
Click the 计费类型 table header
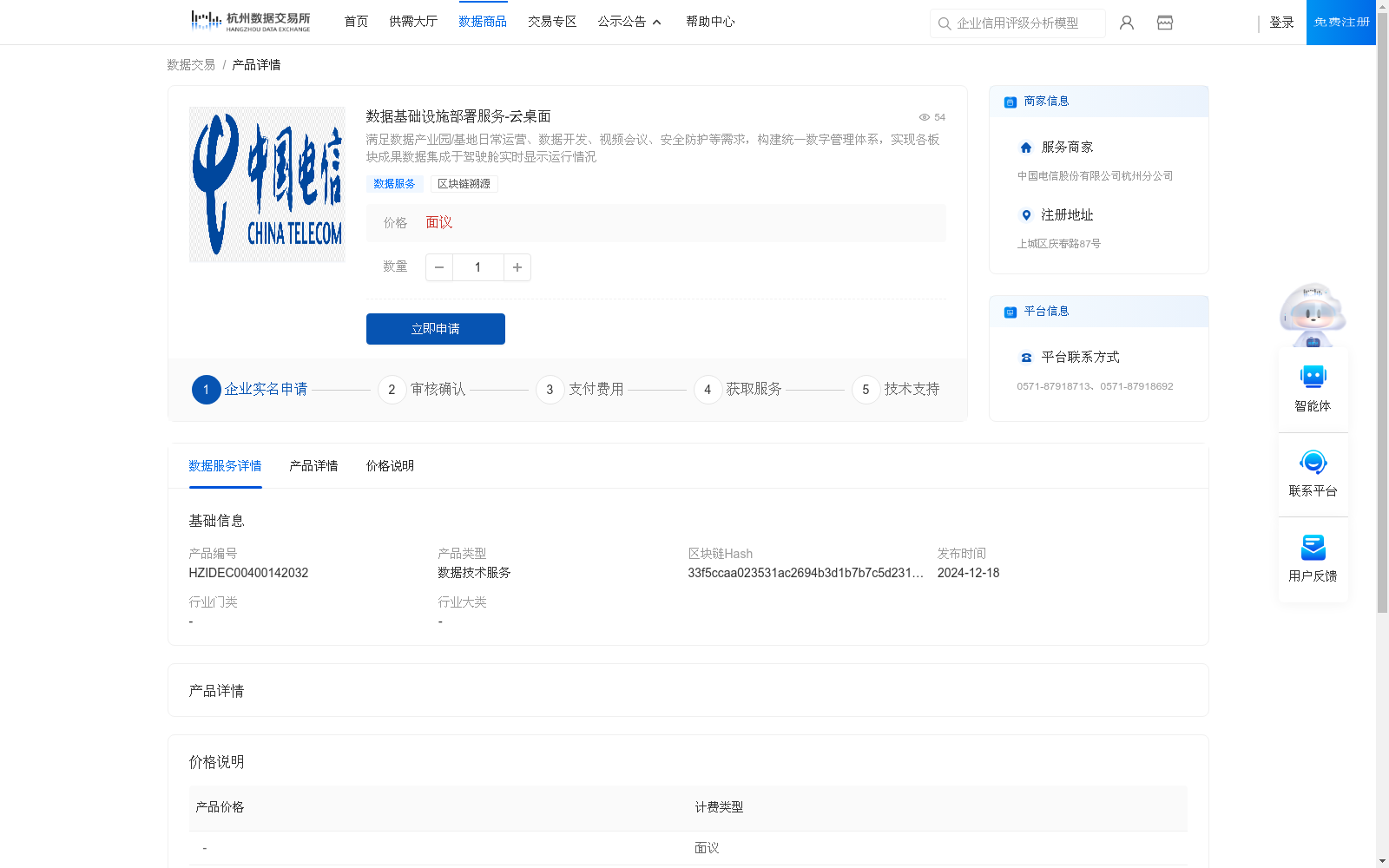click(x=719, y=807)
